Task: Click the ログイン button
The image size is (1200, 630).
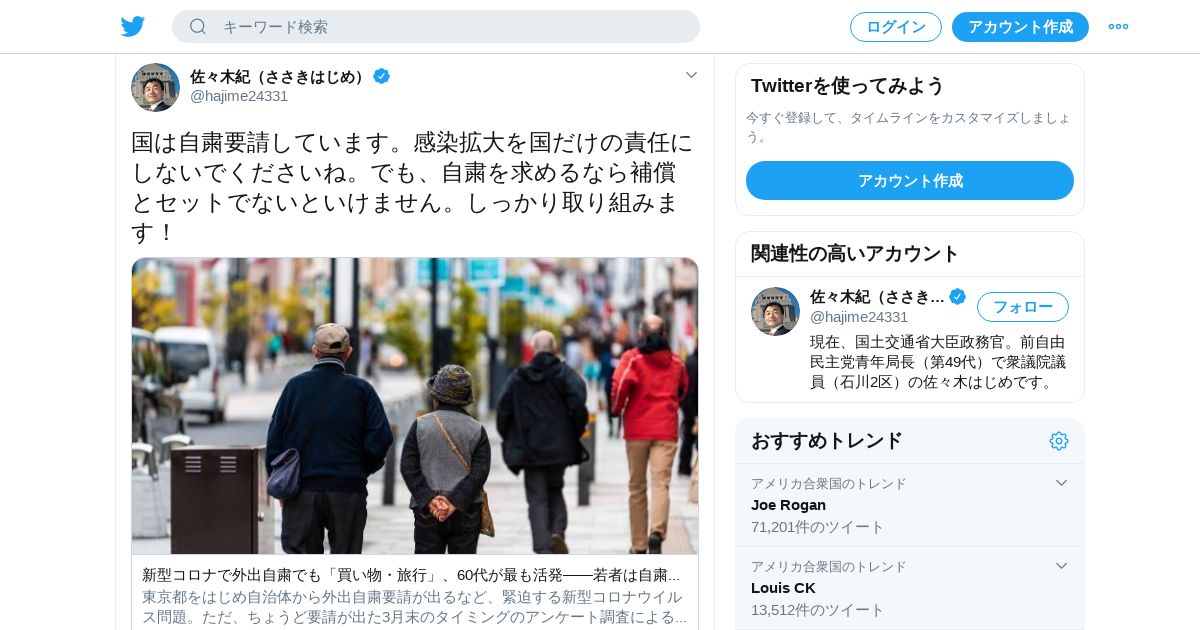Action: [896, 27]
